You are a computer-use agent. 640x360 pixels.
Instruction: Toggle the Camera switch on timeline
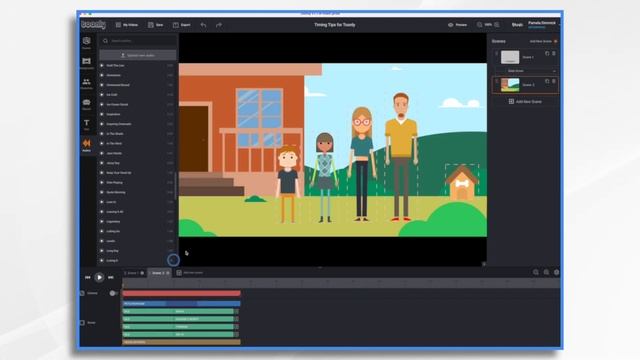click(113, 293)
